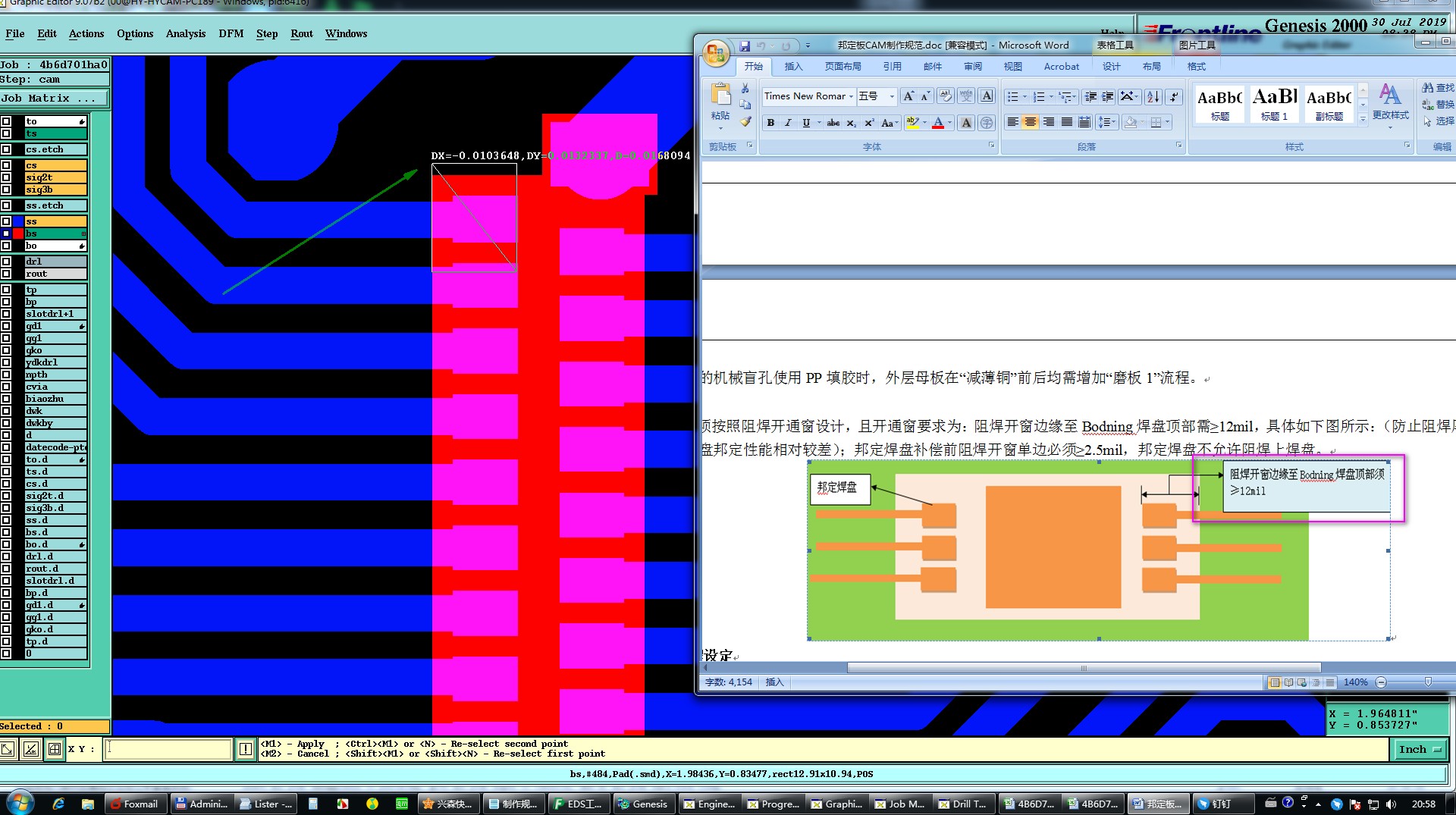The image size is (1456, 815).
Task: Click the Shrink Font icon
Action: (x=925, y=96)
